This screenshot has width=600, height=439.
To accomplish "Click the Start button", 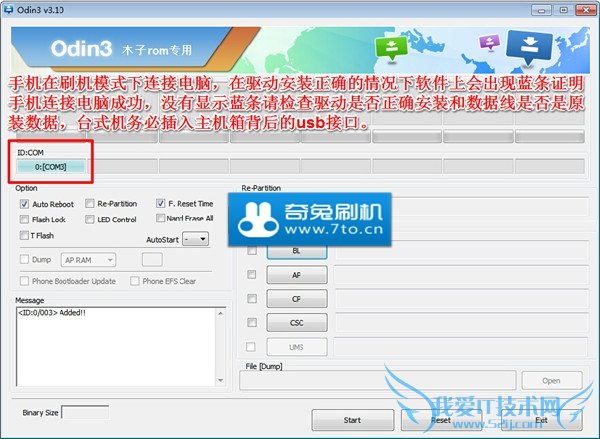I will [x=353, y=420].
